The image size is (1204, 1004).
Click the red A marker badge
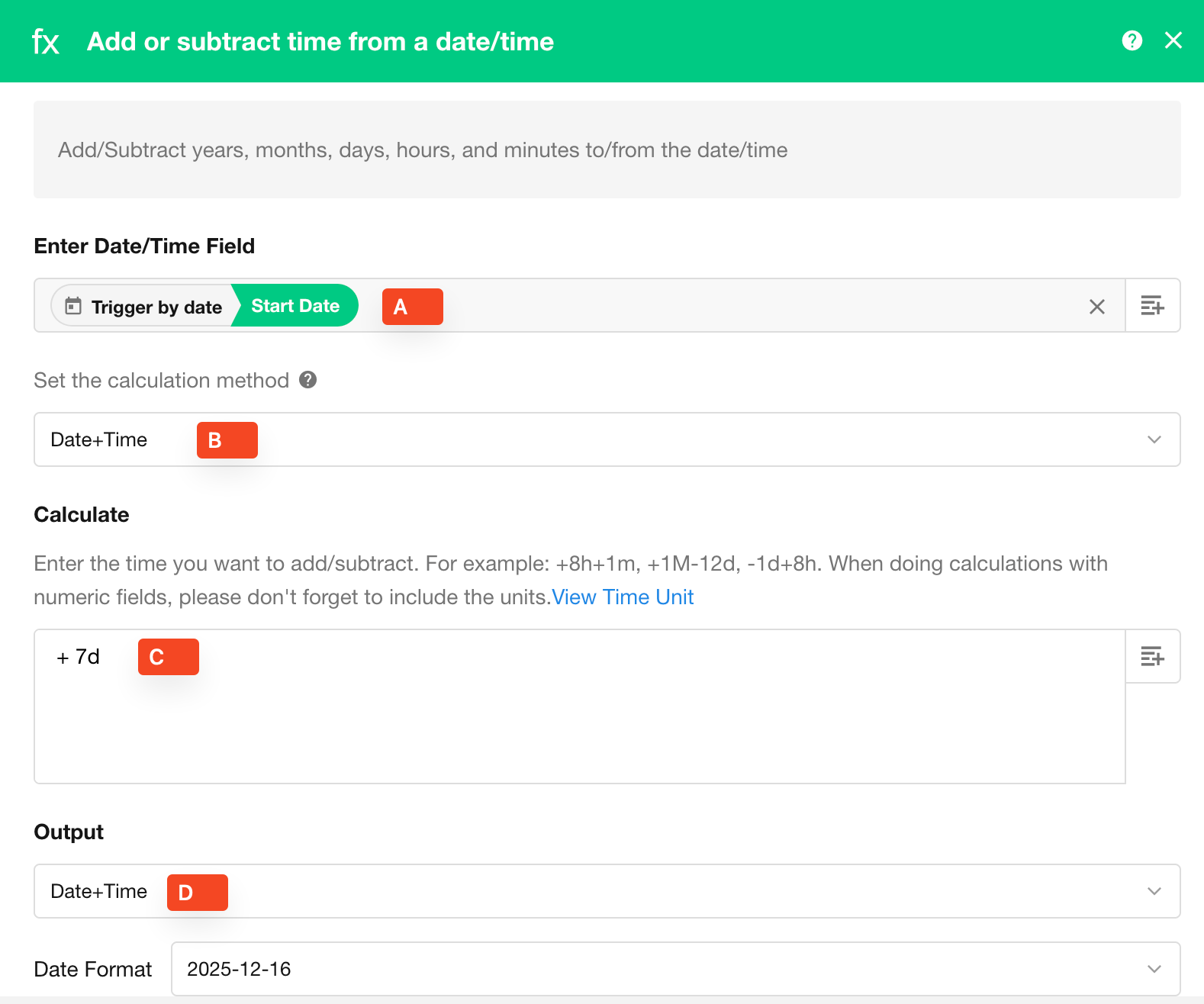412,307
